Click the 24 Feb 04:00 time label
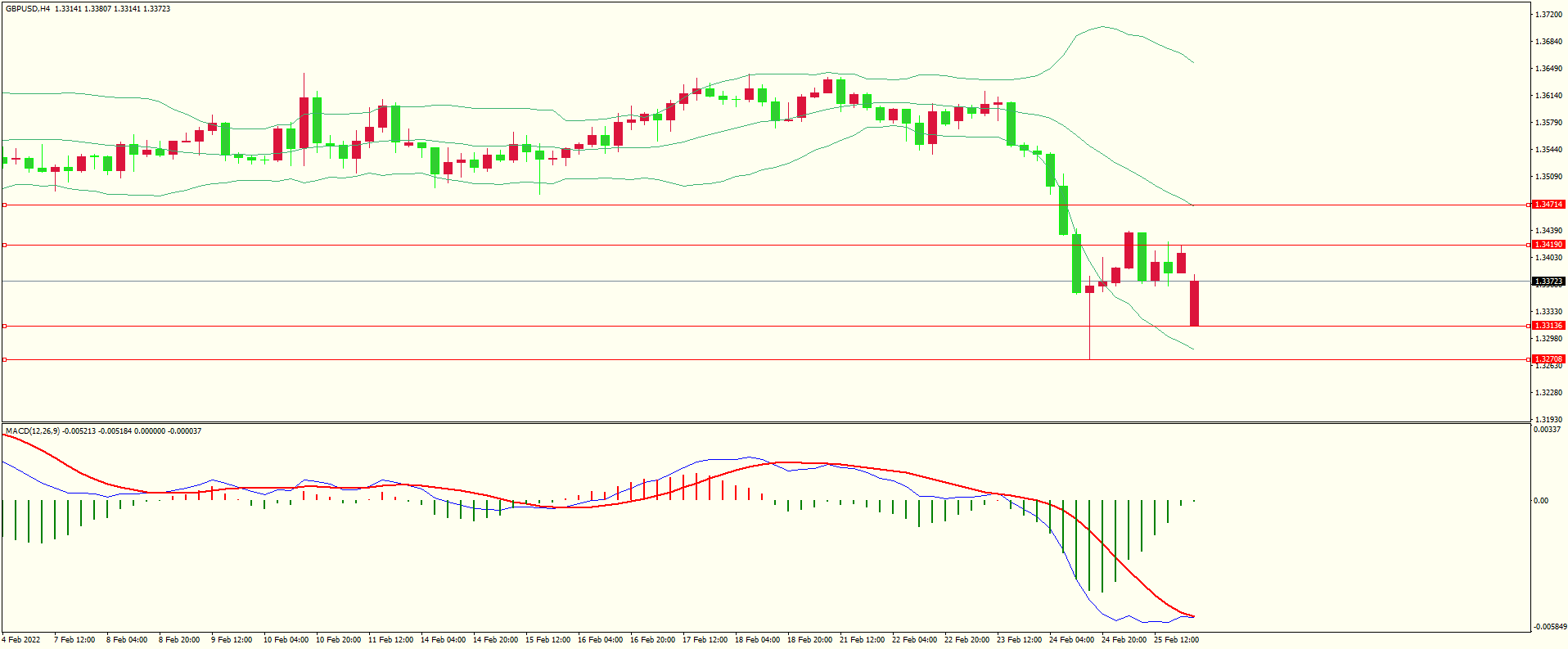 click(1071, 640)
